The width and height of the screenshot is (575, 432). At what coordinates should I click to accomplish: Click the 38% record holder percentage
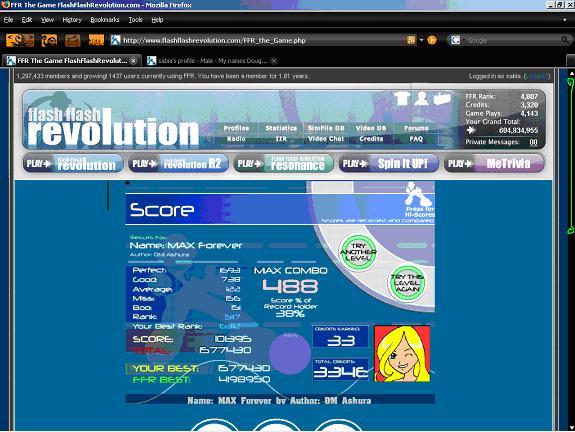point(290,314)
